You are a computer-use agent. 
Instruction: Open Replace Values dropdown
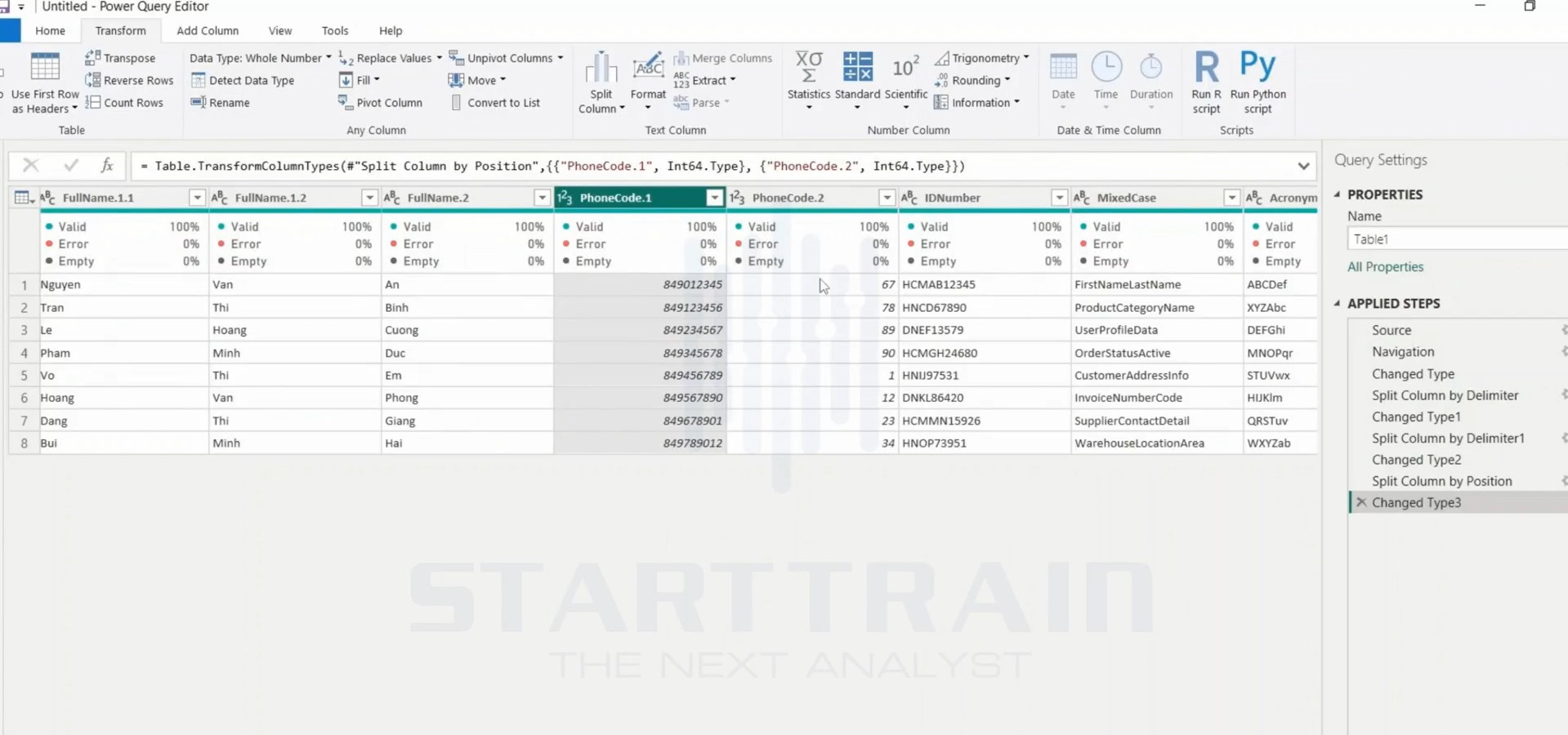[x=391, y=58]
